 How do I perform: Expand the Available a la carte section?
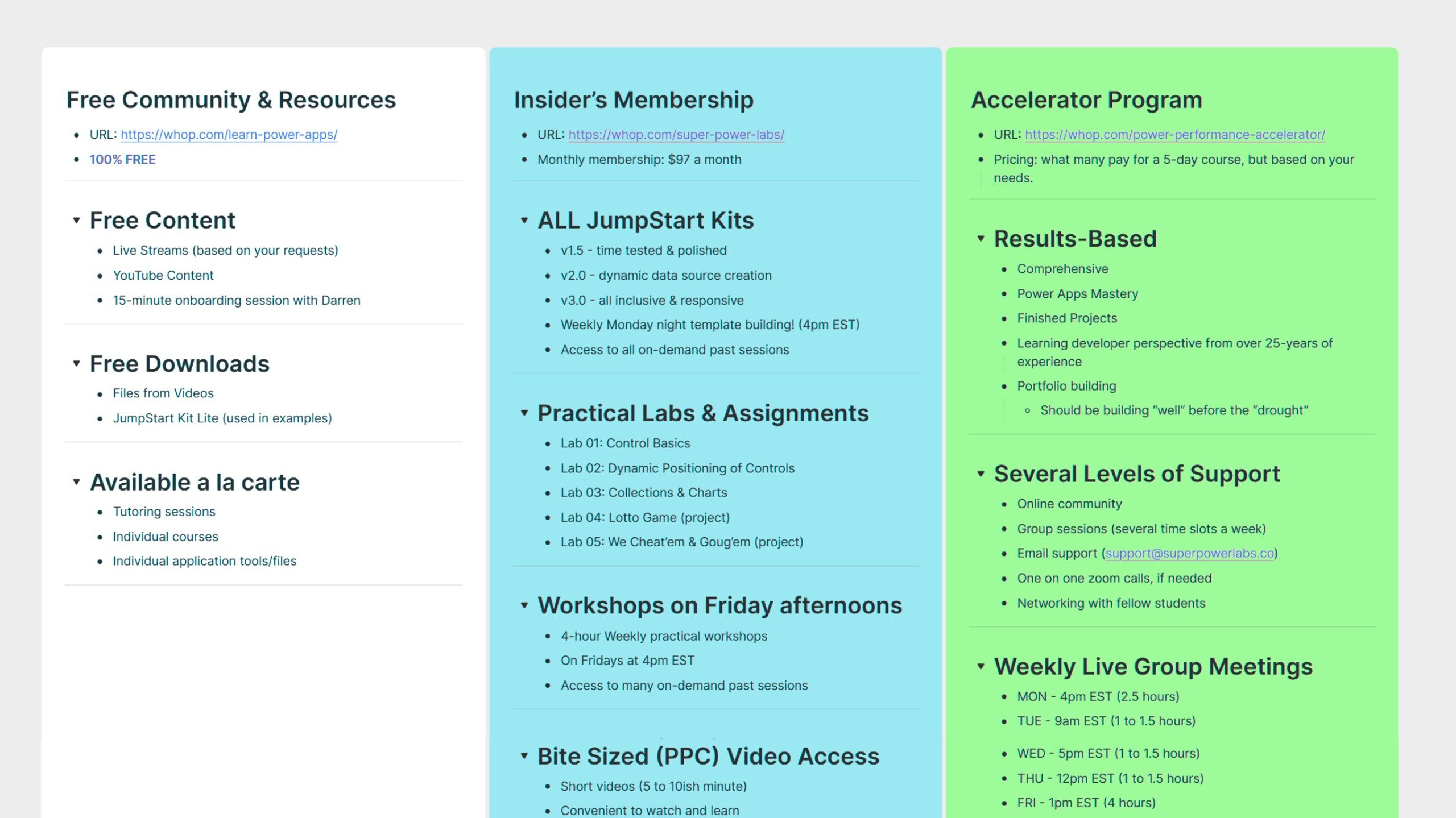(77, 481)
